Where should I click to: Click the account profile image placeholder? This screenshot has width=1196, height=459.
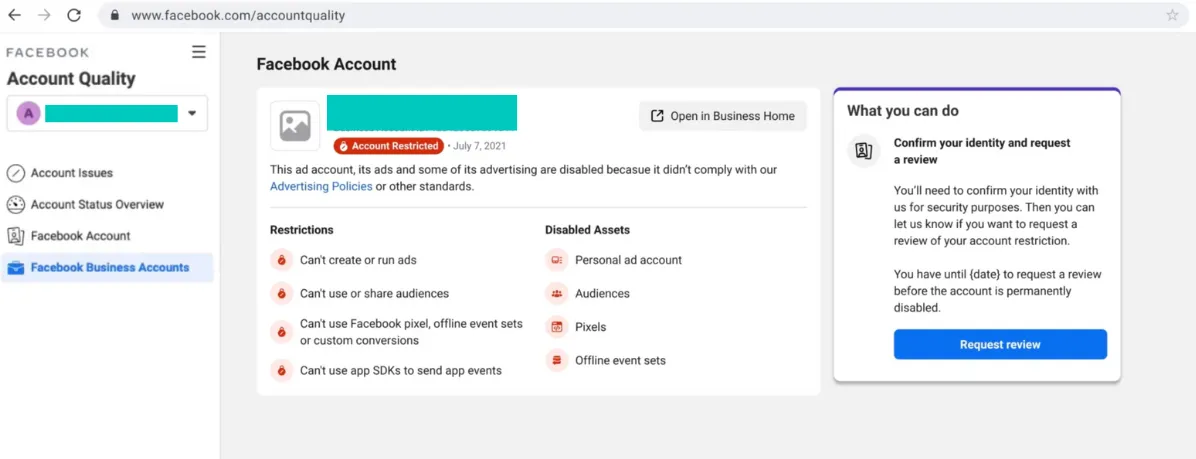[x=295, y=126]
